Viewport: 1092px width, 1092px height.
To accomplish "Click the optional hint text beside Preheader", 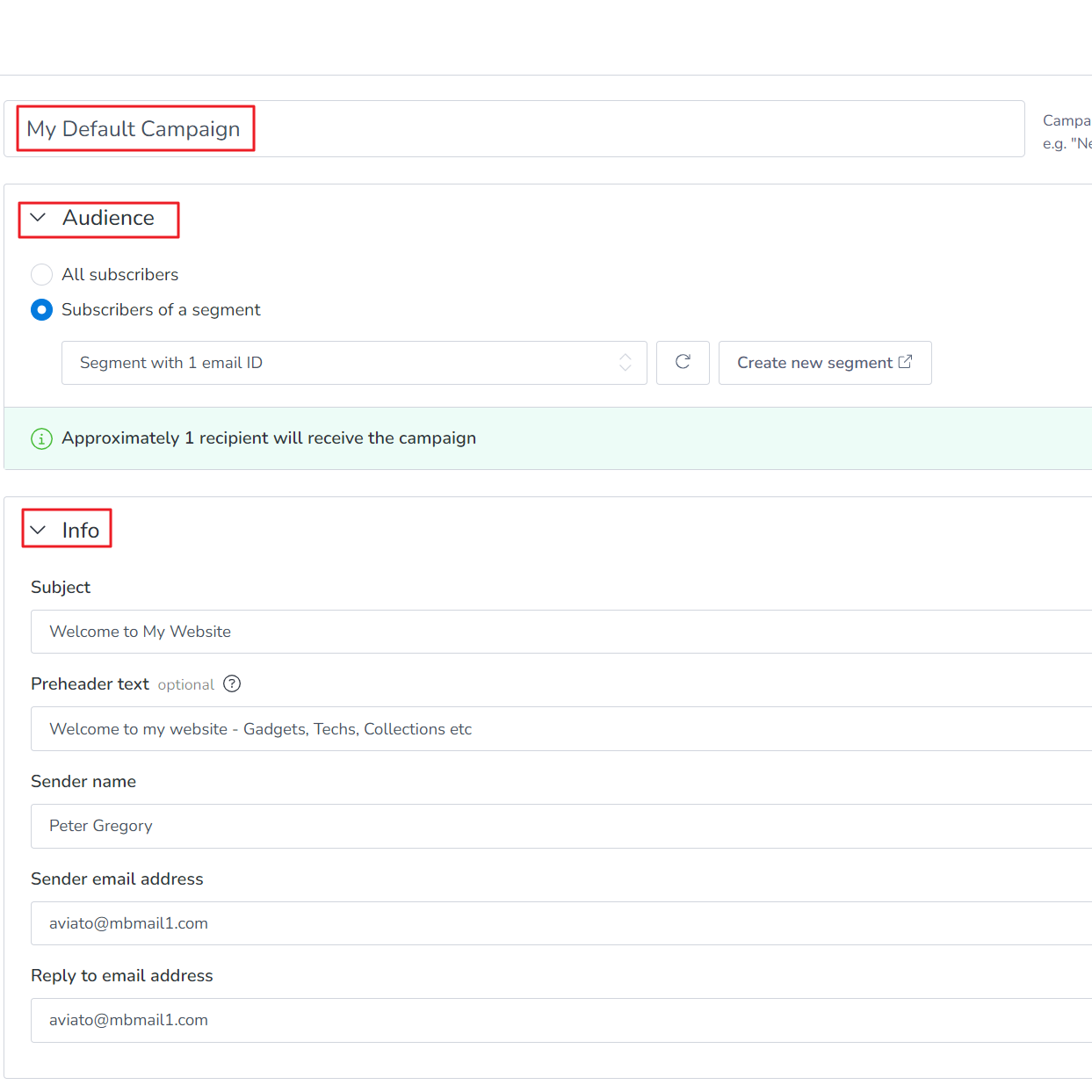I will pyautogui.click(x=186, y=684).
